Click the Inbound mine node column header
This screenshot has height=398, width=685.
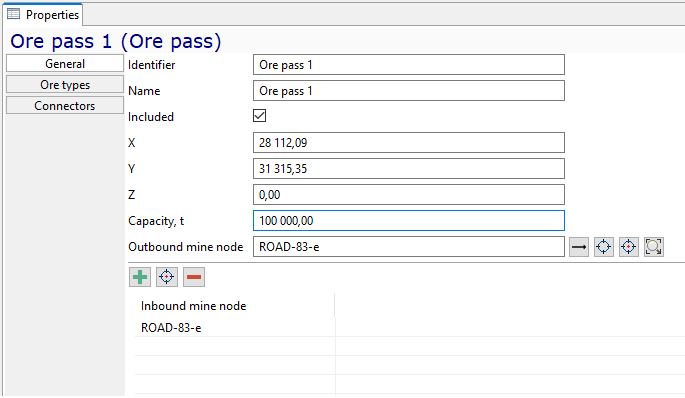[235, 306]
